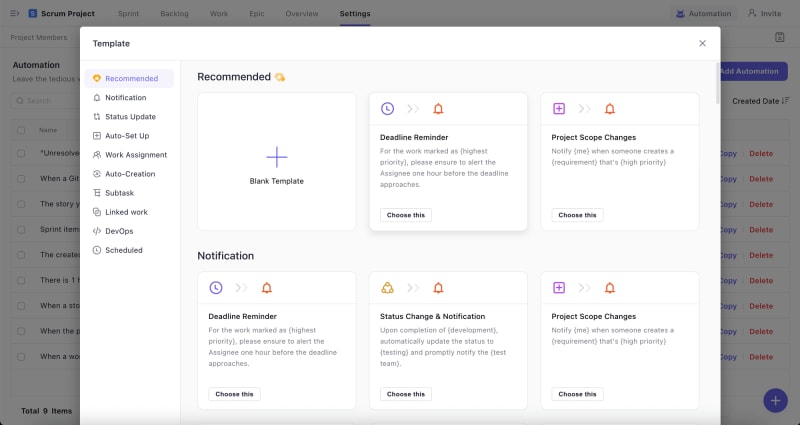This screenshot has width=800, height=425.
Task: Choose the Notification Project Scope Changes template
Action: point(577,394)
